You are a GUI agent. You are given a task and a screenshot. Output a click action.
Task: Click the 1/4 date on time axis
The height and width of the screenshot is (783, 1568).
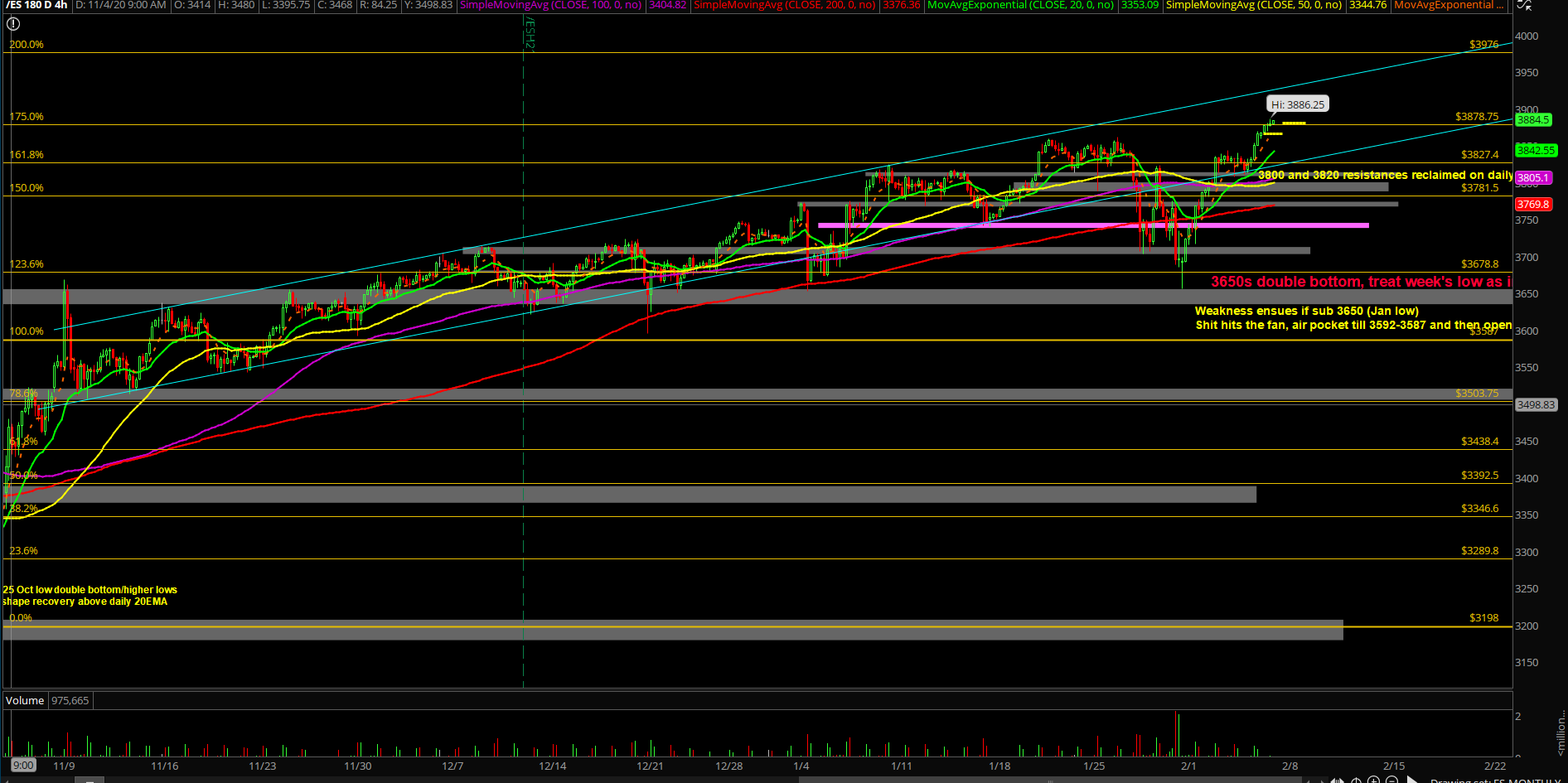coord(801,766)
